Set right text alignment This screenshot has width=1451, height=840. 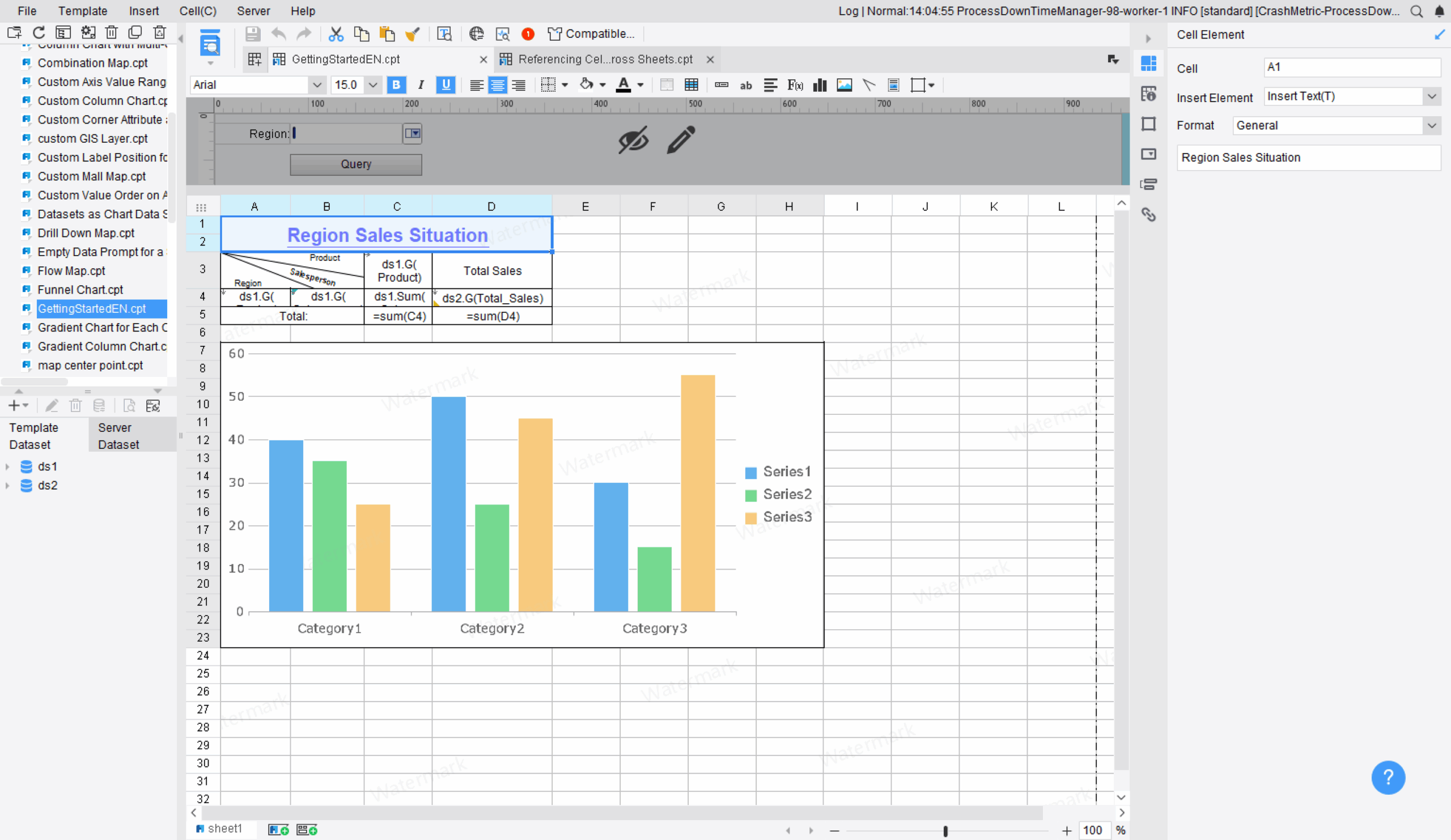coord(519,85)
